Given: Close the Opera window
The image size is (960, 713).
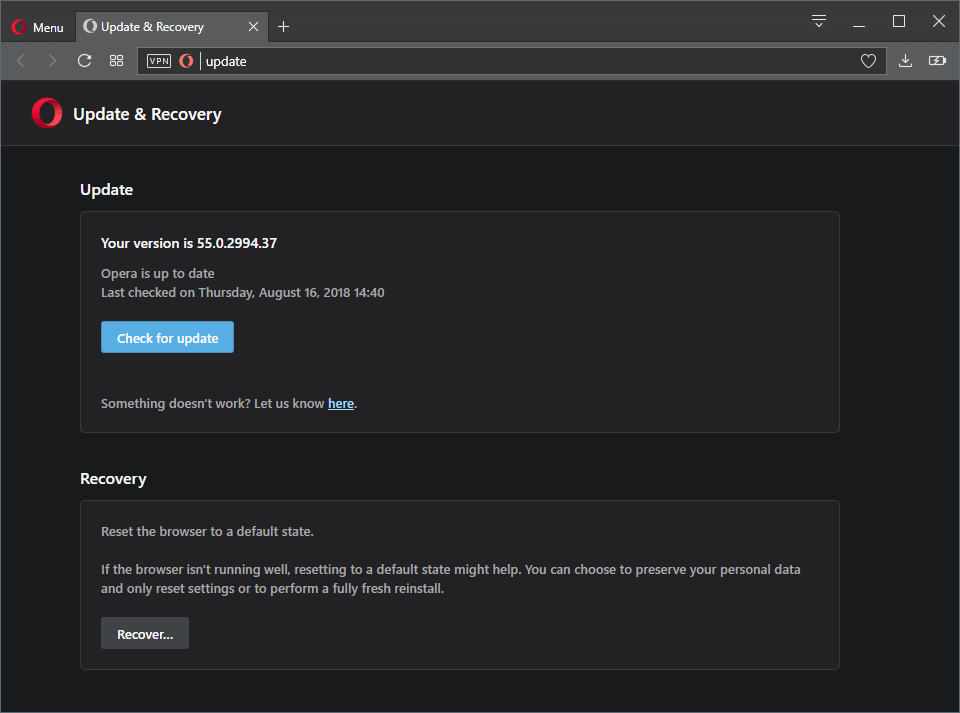Looking at the screenshot, I should point(939,21).
